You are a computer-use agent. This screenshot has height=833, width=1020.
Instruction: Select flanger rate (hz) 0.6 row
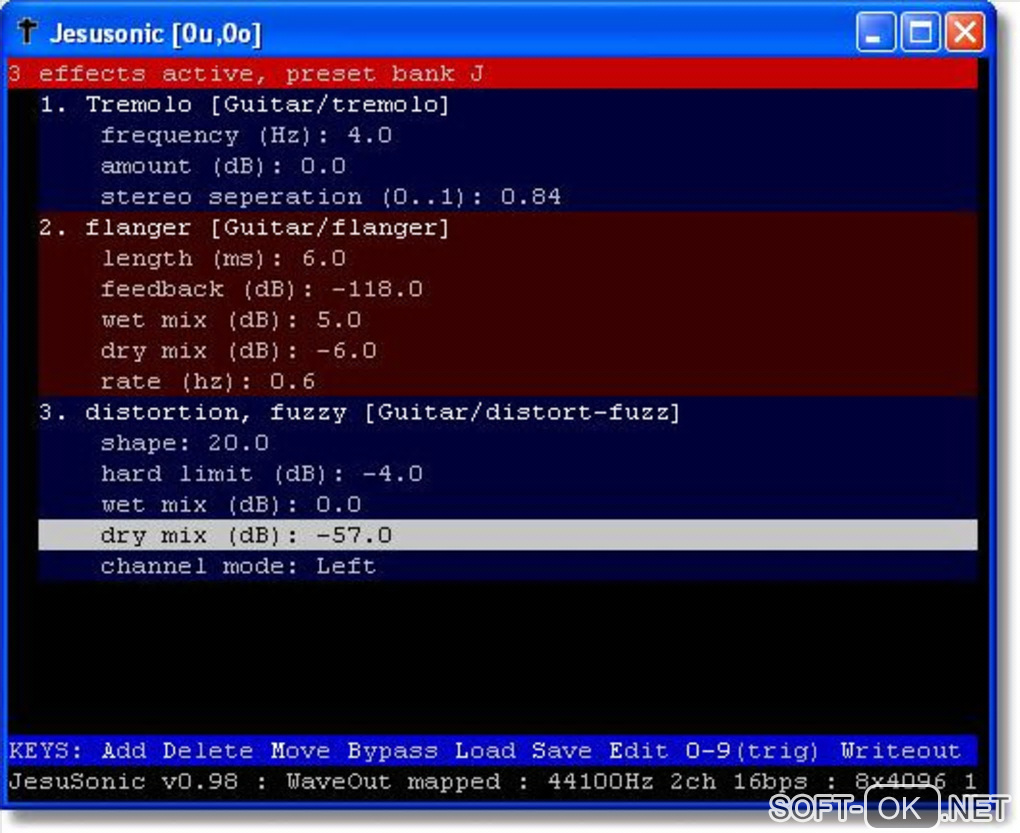(508, 382)
